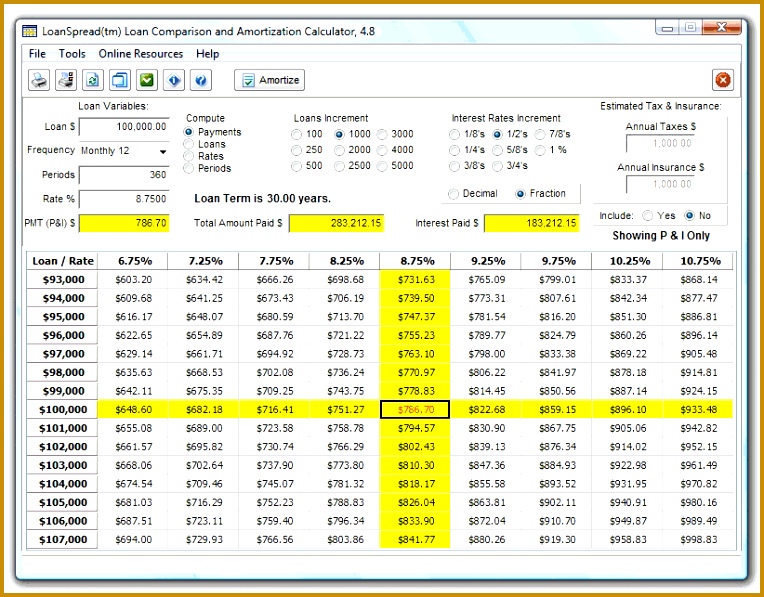
Task: Select the Decimal rate format option
Action: click(x=454, y=194)
